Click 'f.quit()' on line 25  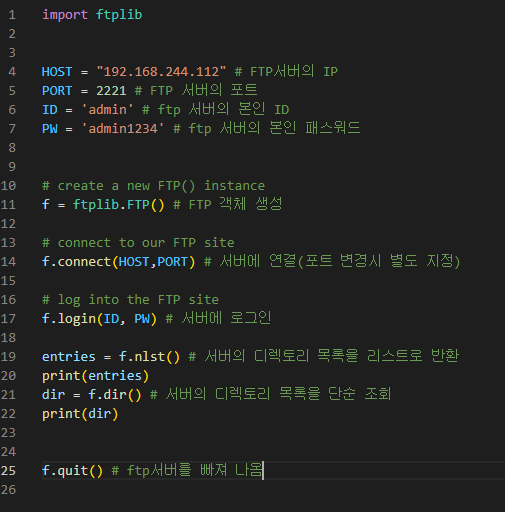[72, 471]
